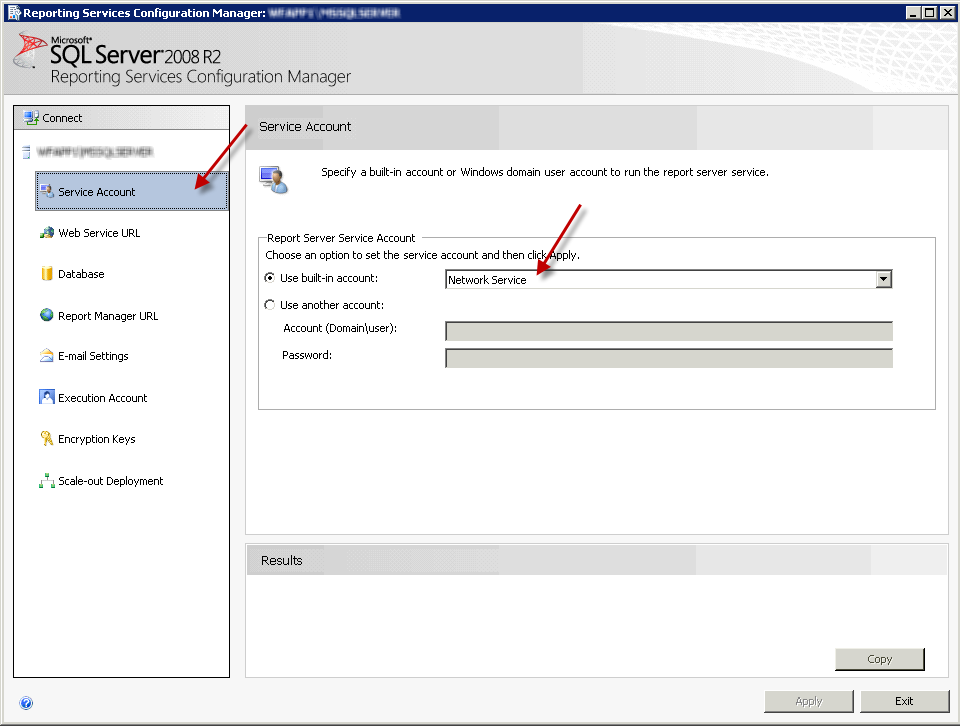Click the 'Use another account:' label
The width and height of the screenshot is (960, 726).
pos(332,305)
